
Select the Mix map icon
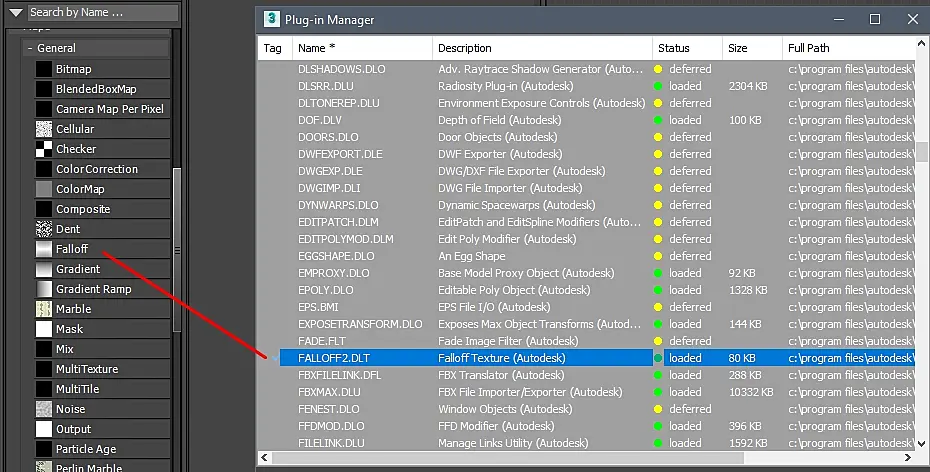coord(43,349)
